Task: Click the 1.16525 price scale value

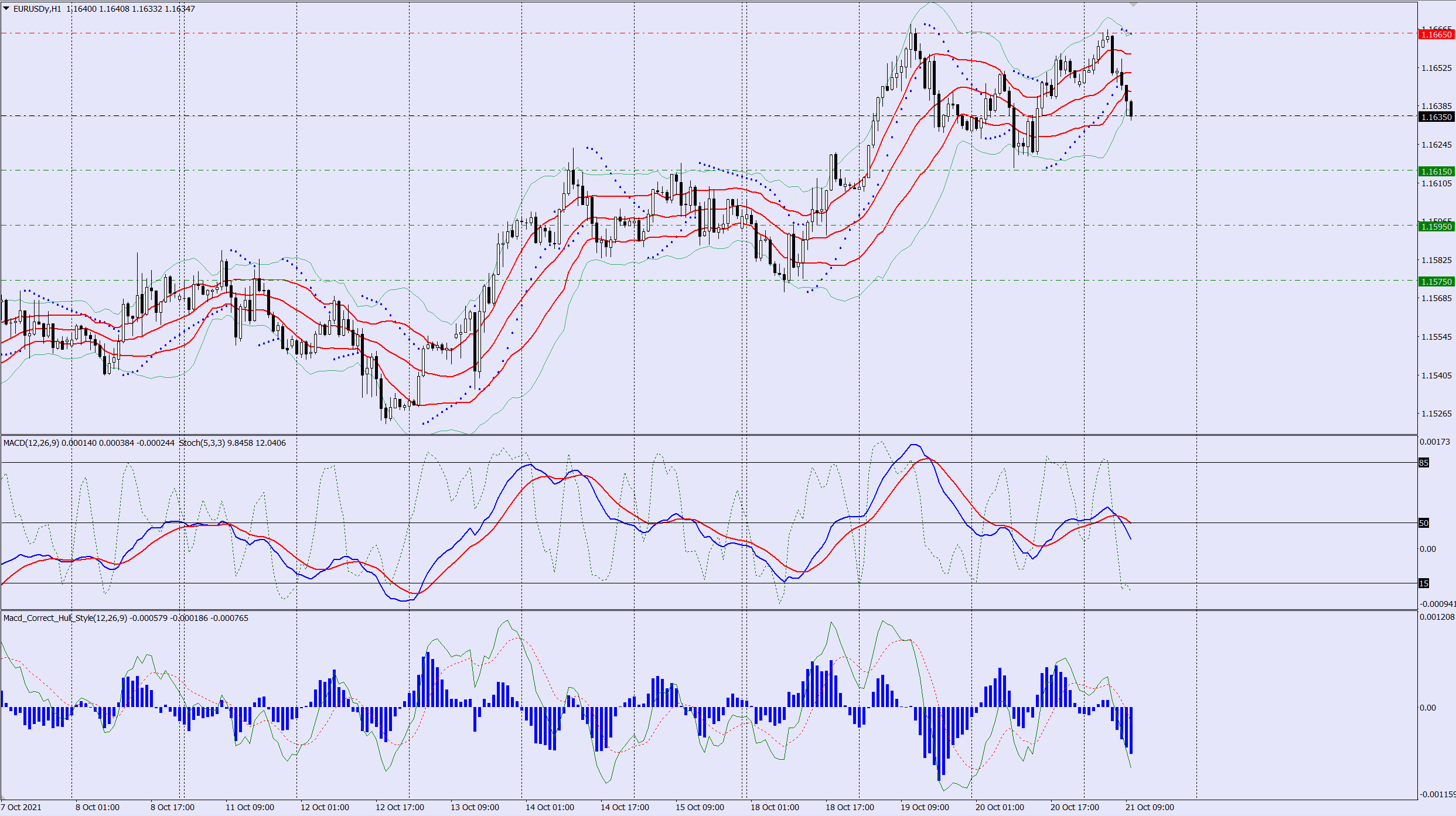Action: coord(1437,68)
